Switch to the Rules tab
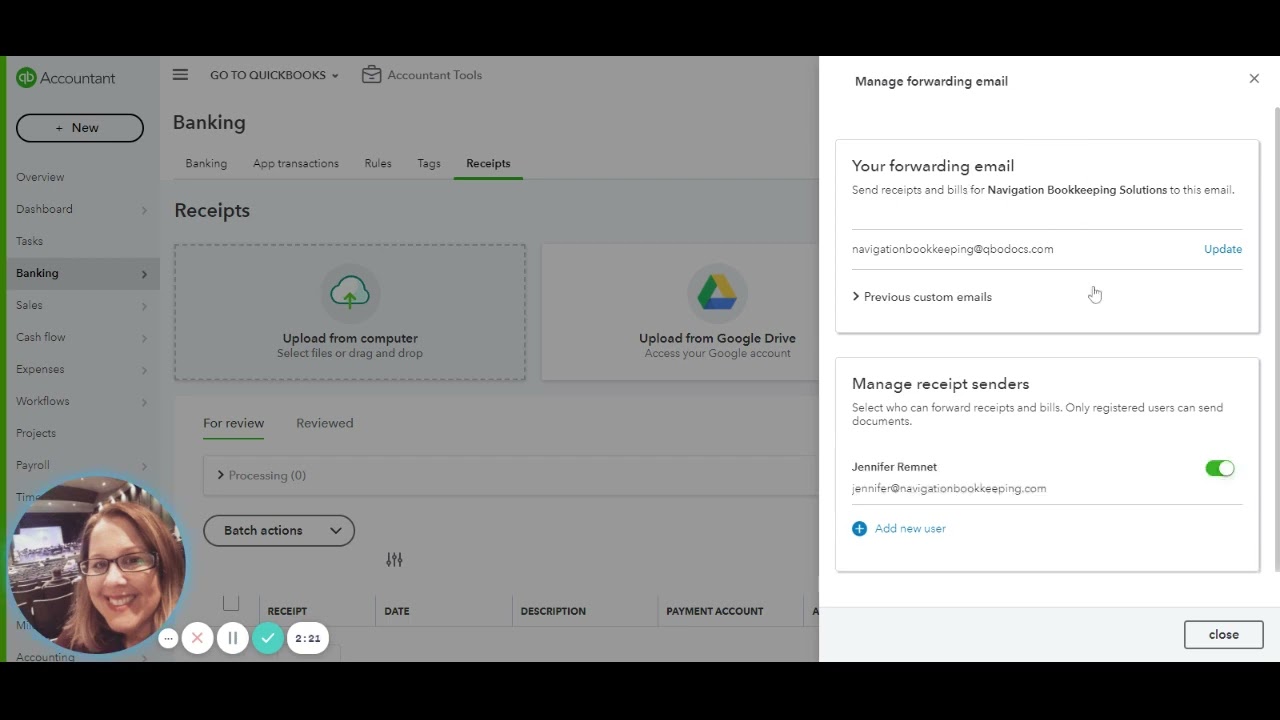This screenshot has width=1280, height=720. coord(378,163)
